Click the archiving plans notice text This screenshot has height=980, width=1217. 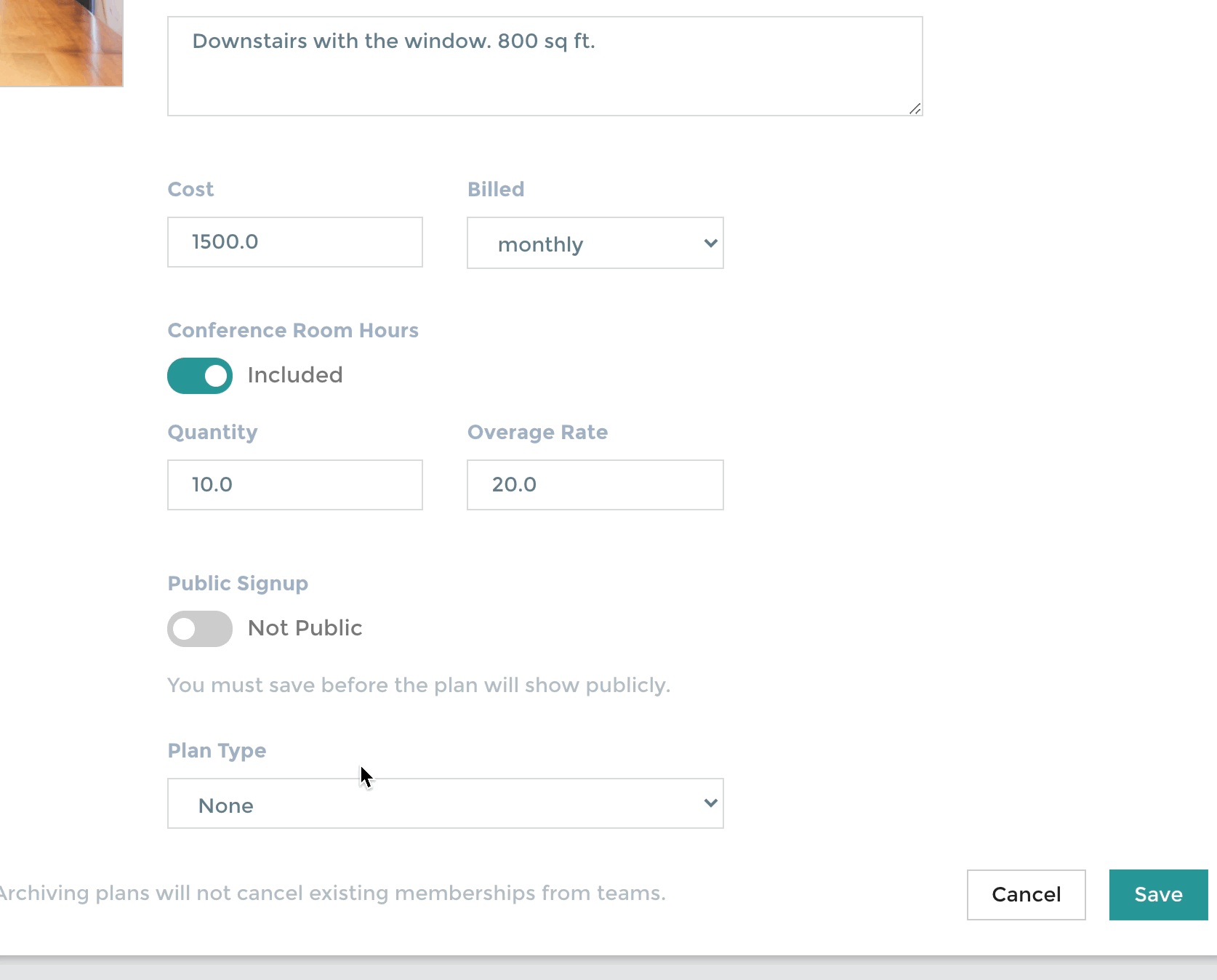332,892
